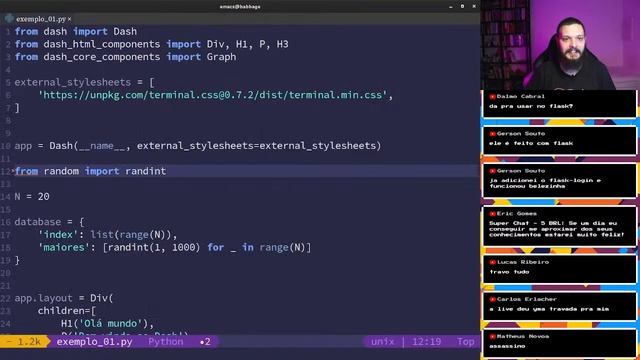This screenshot has height=360, width=640.
Task: Click the Top scroll position label
Action: point(465,342)
